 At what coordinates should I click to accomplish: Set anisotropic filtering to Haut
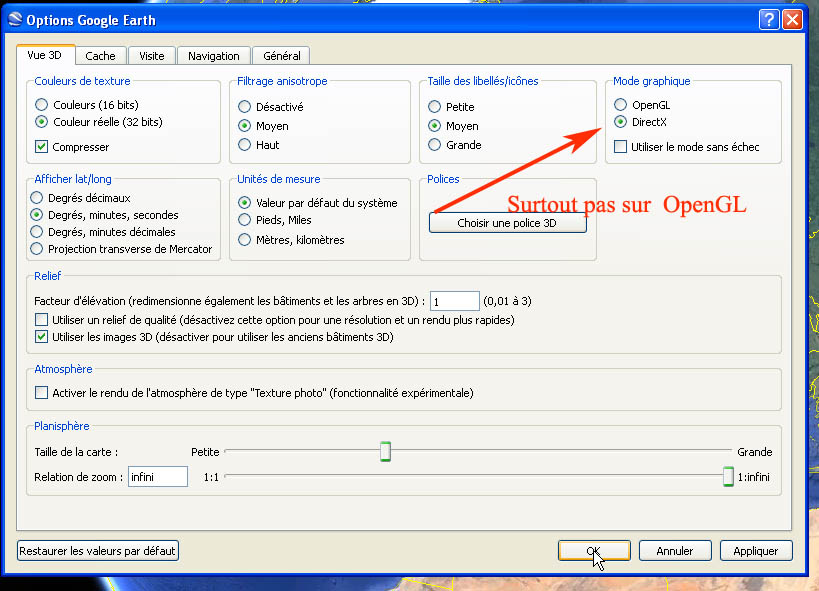coord(245,145)
